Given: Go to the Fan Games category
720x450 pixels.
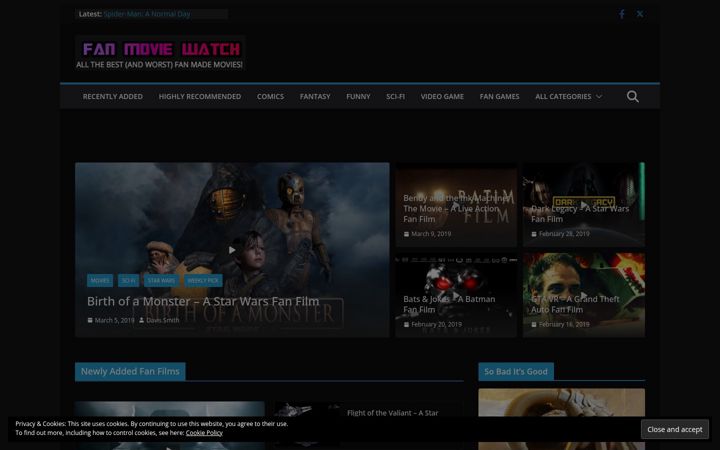Looking at the screenshot, I should [x=500, y=96].
